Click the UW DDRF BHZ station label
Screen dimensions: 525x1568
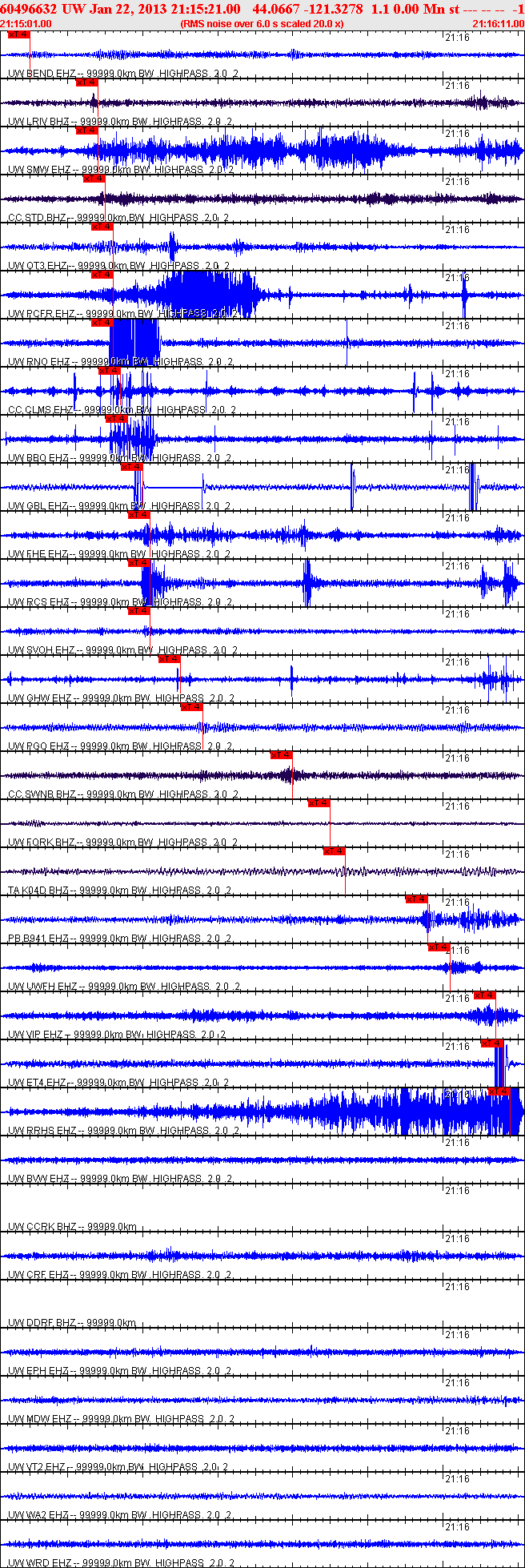point(72,1323)
